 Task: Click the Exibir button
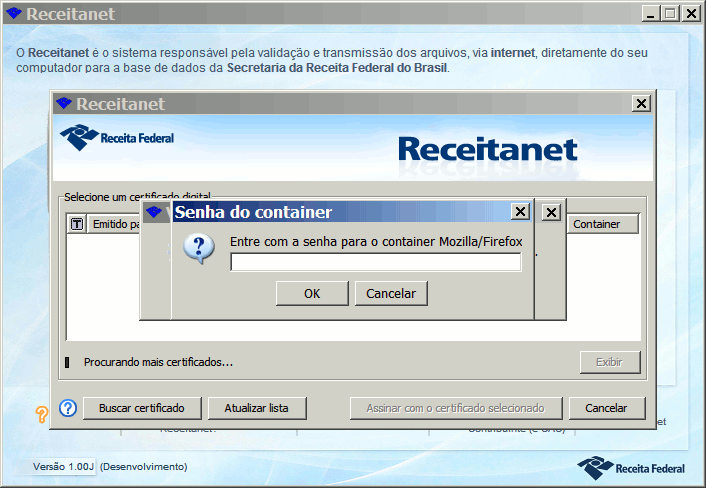click(609, 362)
